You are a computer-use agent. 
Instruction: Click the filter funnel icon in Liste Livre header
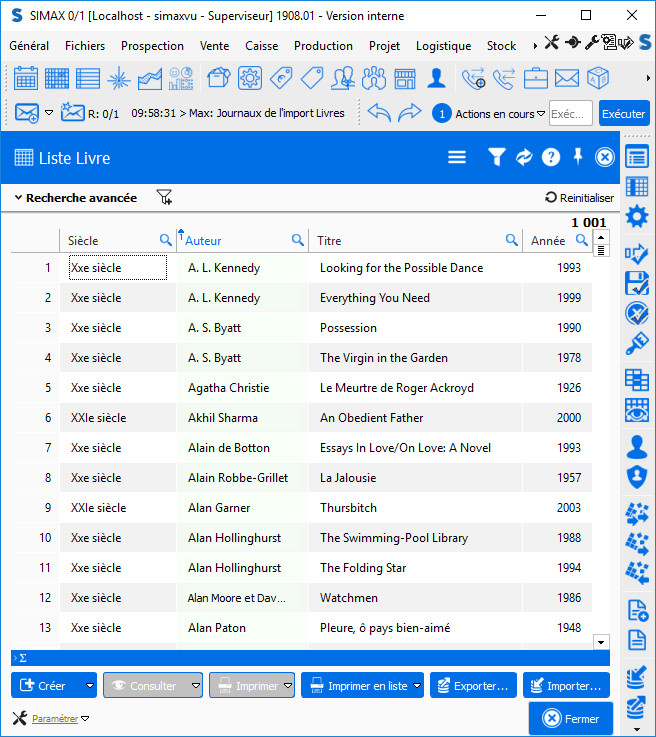coord(496,157)
